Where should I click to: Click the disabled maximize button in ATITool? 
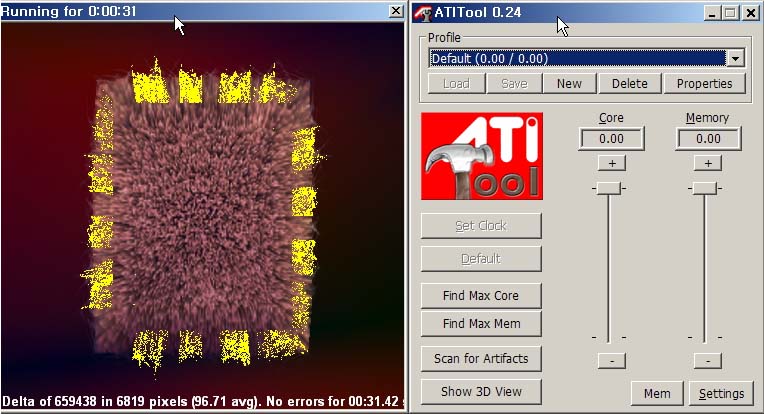coord(730,13)
